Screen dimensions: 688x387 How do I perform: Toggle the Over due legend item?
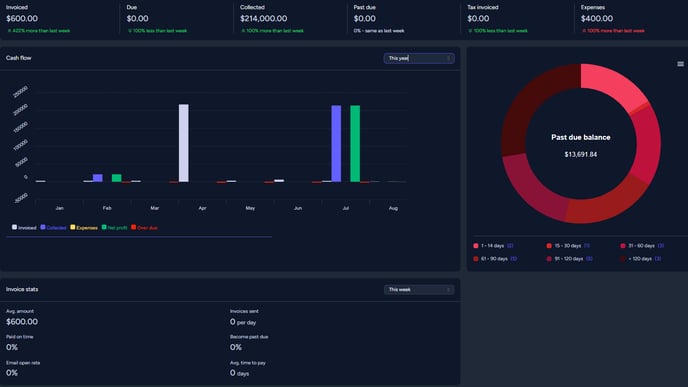point(144,228)
